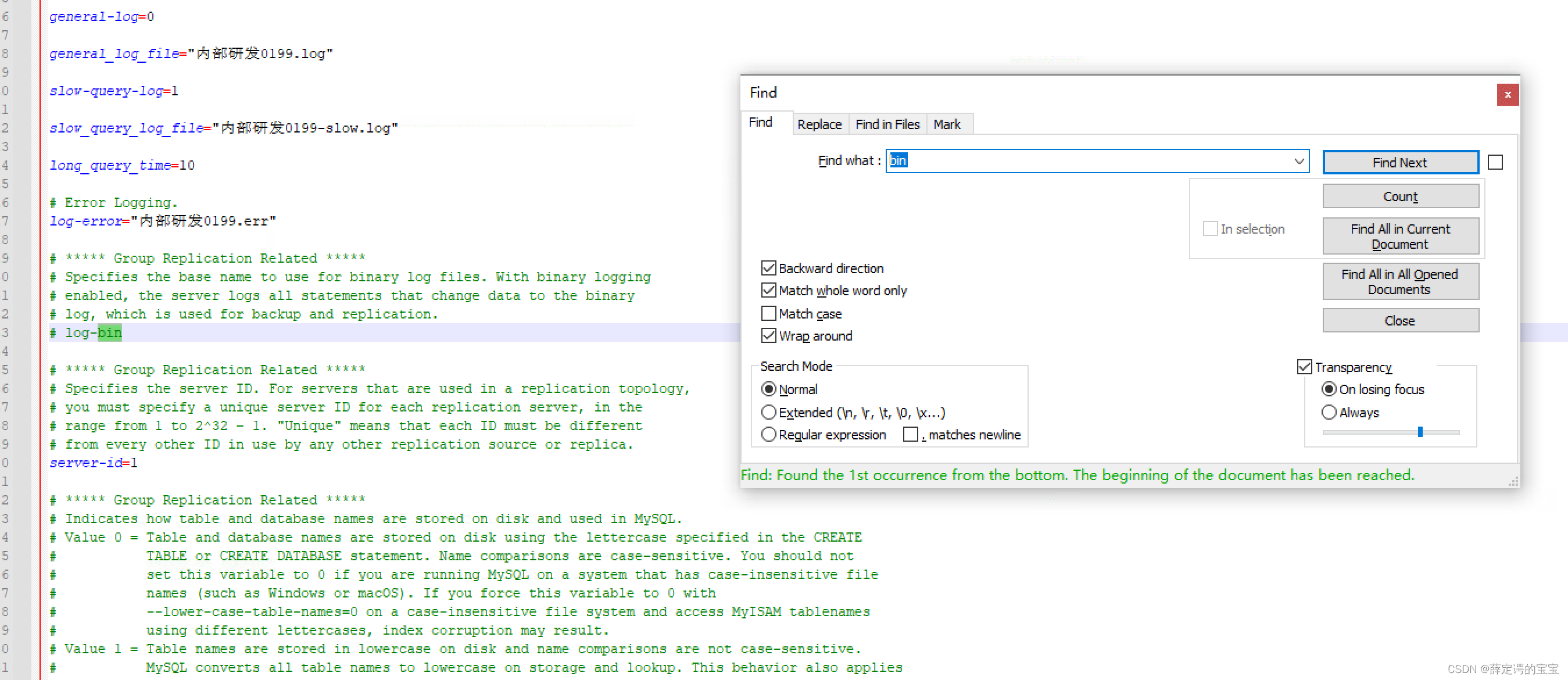Expand the Find what history dropdown
The image size is (1568, 680).
click(1298, 162)
